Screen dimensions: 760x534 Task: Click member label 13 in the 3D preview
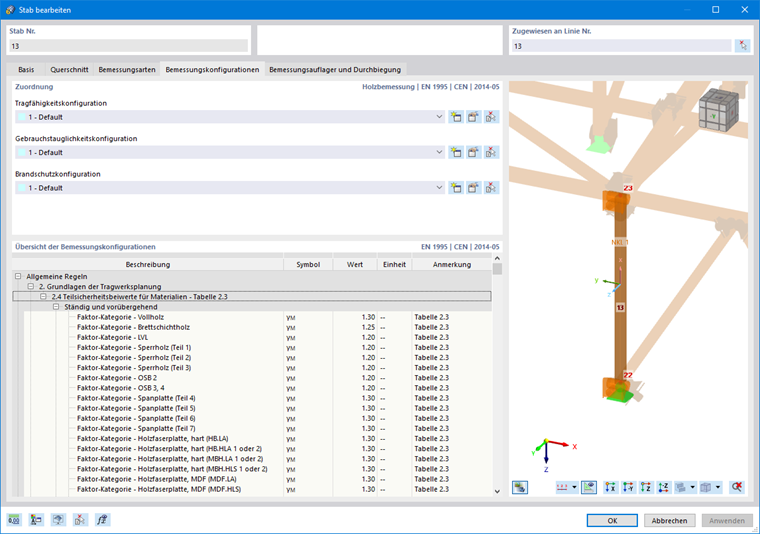(x=620, y=307)
